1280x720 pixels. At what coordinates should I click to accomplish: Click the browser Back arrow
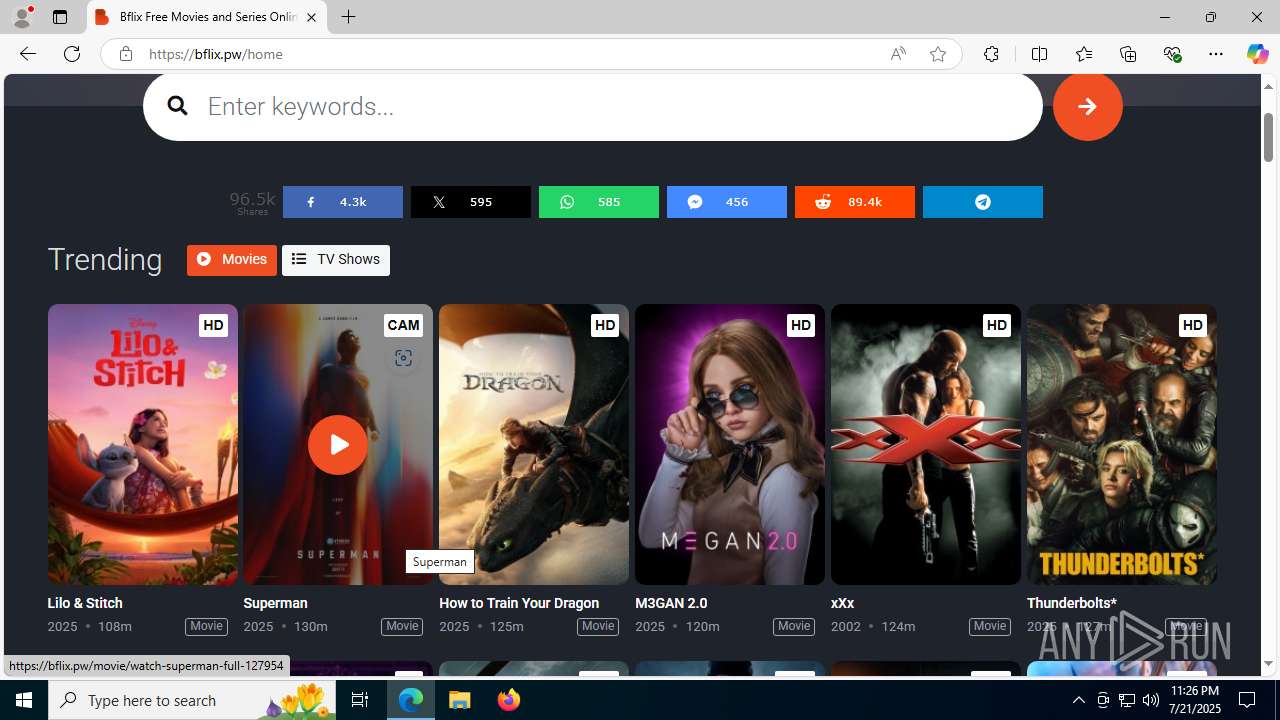pyautogui.click(x=27, y=54)
